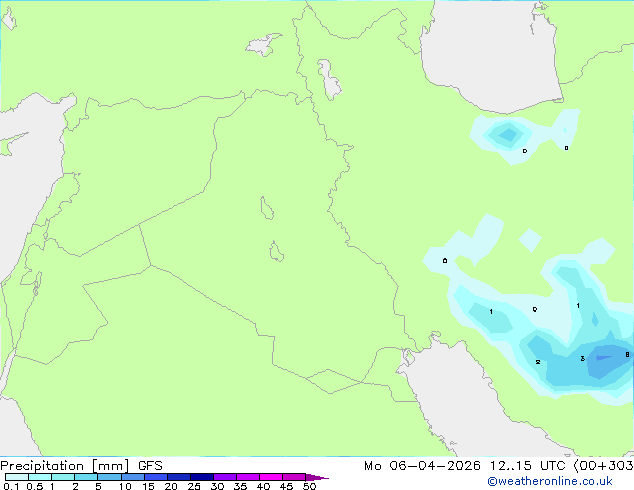634x490 pixels.
Task: Click the legend label "0.1"
Action: pos(11,486)
